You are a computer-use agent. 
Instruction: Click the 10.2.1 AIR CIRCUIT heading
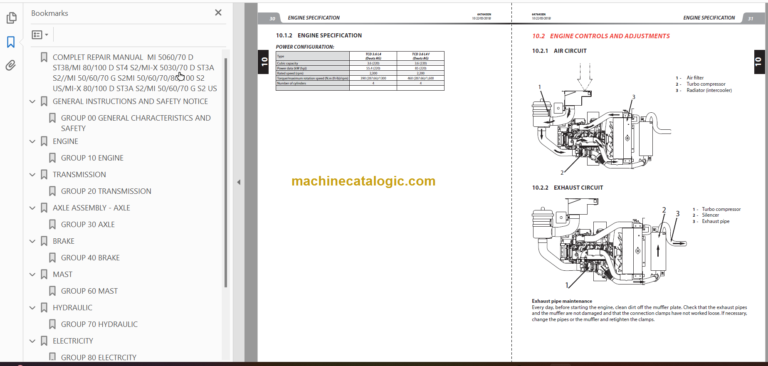click(559, 51)
